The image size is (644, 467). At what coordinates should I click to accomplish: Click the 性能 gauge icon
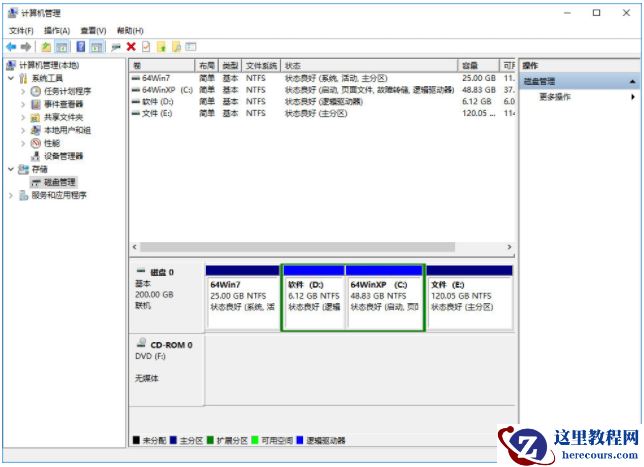[x=36, y=143]
